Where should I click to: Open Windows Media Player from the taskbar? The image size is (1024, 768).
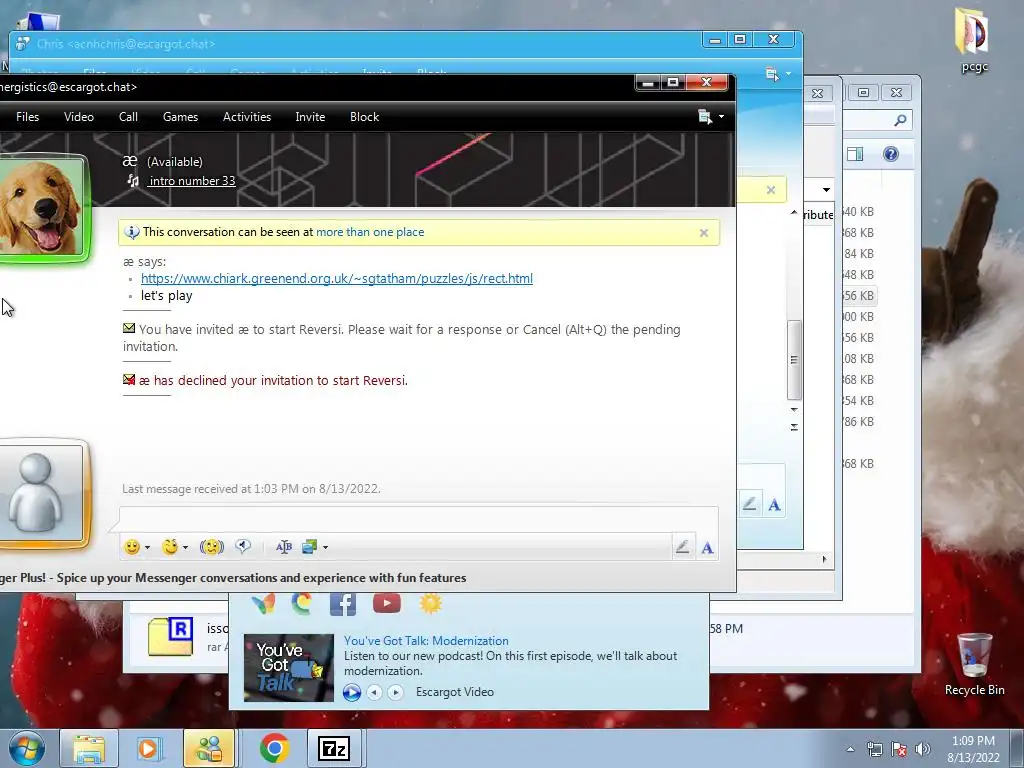(149, 748)
